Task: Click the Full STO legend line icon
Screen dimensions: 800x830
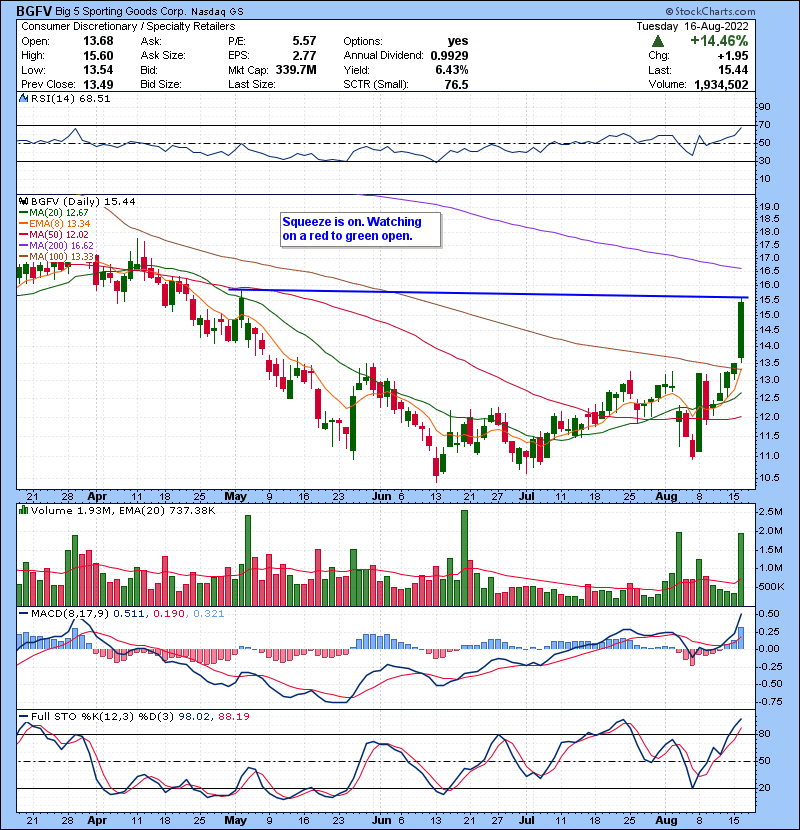Action: pyautogui.click(x=20, y=716)
